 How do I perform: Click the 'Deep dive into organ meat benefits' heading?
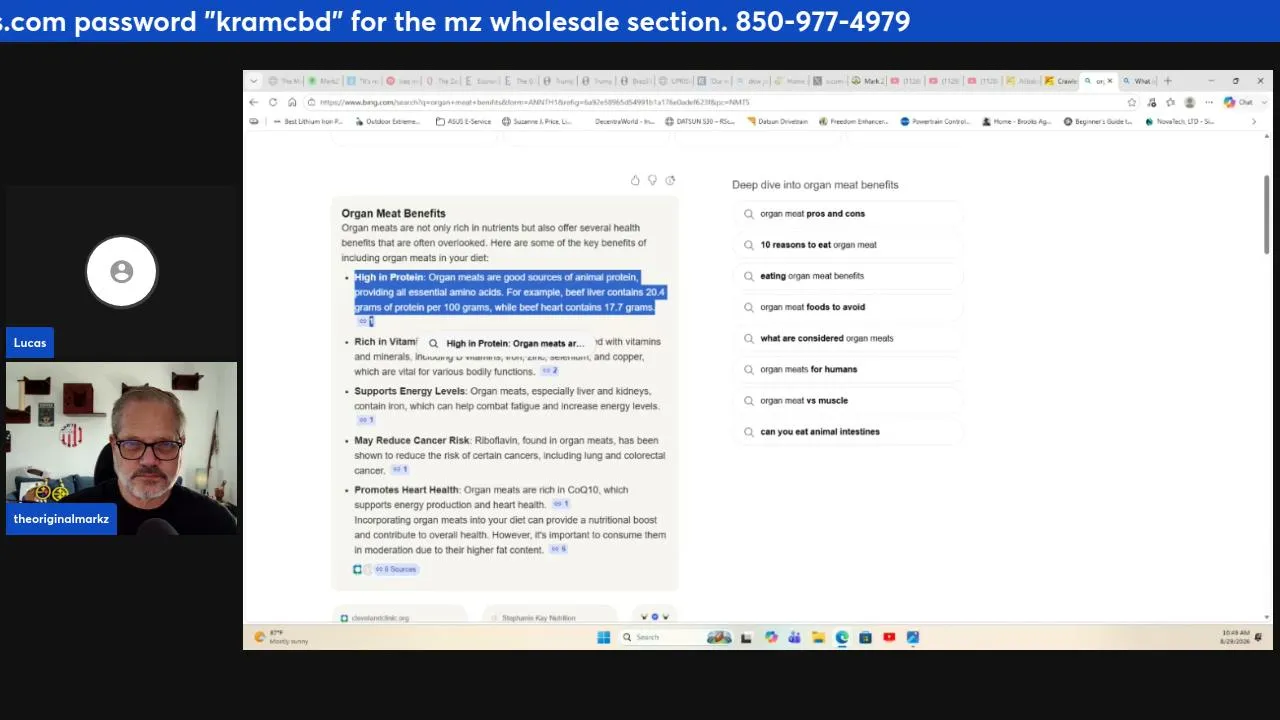(x=815, y=185)
